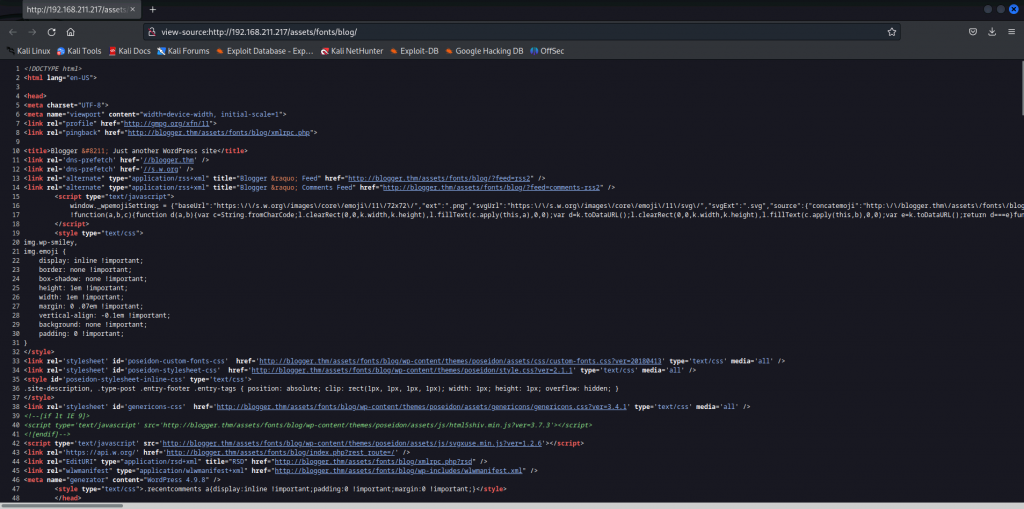
Task: Open the wlwmanifest.xml link
Action: [x=398, y=470]
